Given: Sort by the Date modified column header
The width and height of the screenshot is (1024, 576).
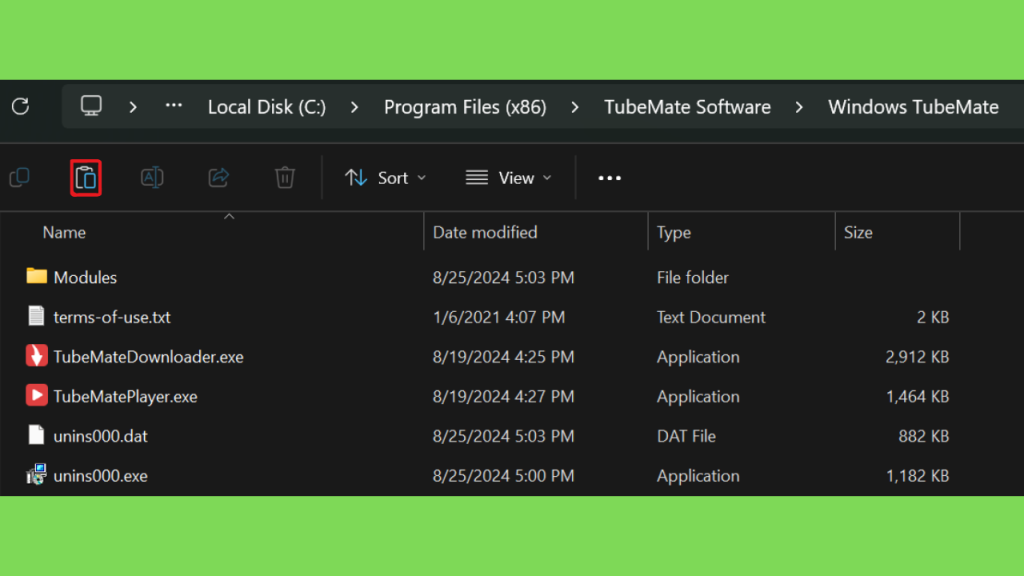Looking at the screenshot, I should point(485,232).
